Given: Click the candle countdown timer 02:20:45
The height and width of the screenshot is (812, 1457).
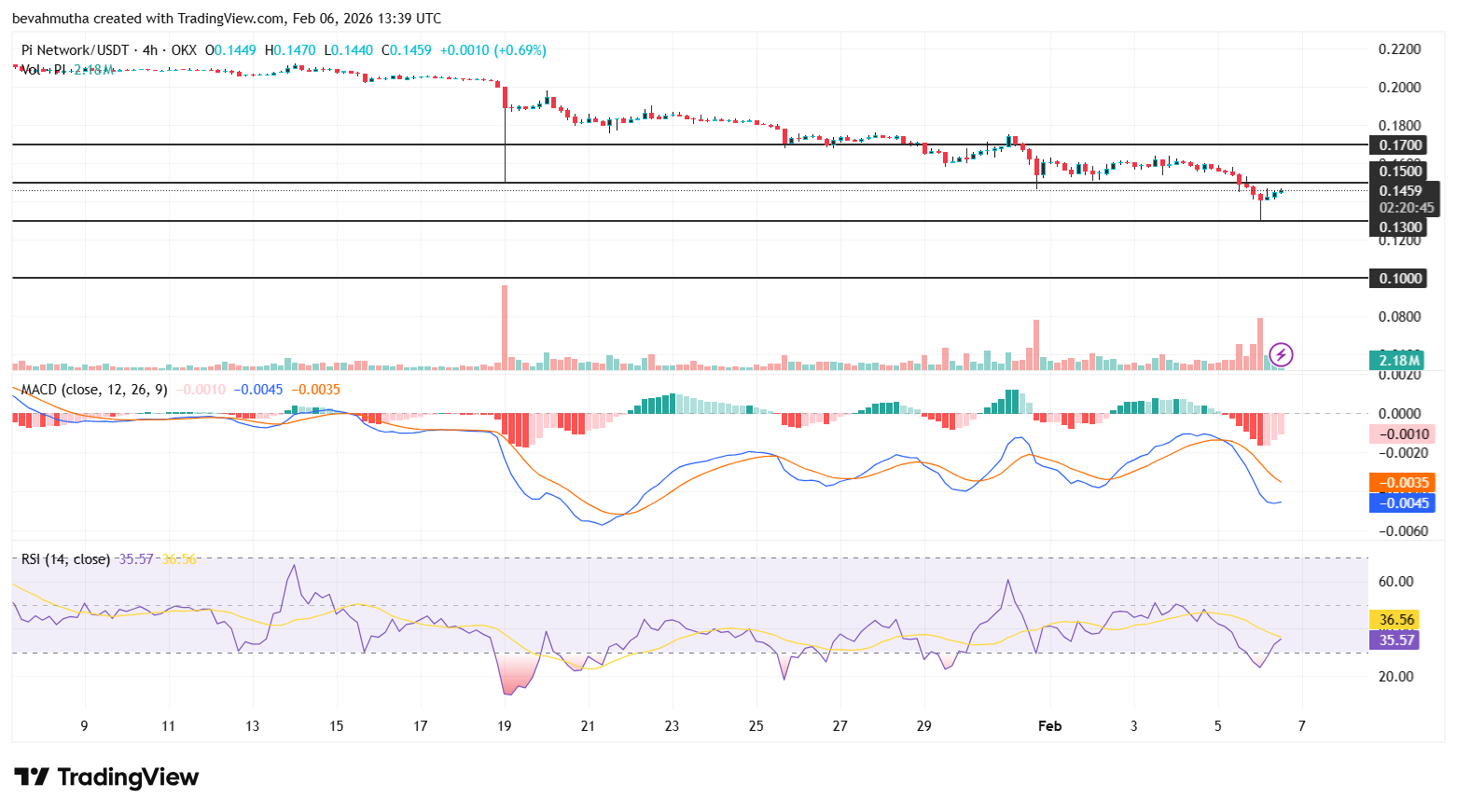Looking at the screenshot, I should [1406, 208].
